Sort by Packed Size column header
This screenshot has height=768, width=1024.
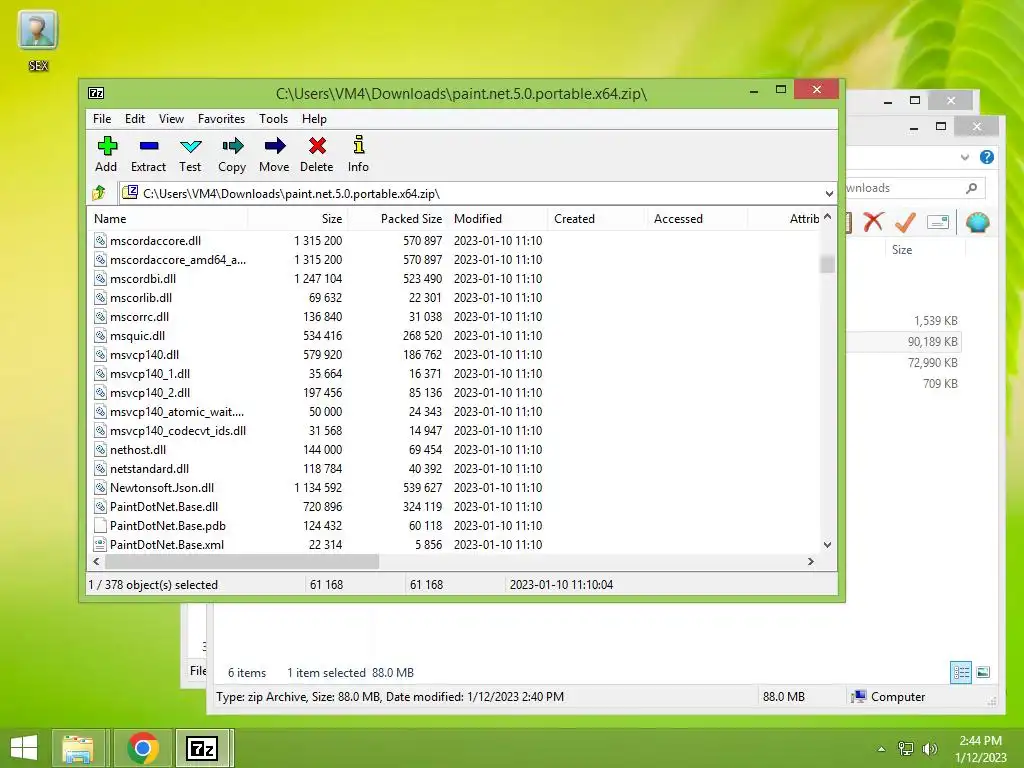397,219
